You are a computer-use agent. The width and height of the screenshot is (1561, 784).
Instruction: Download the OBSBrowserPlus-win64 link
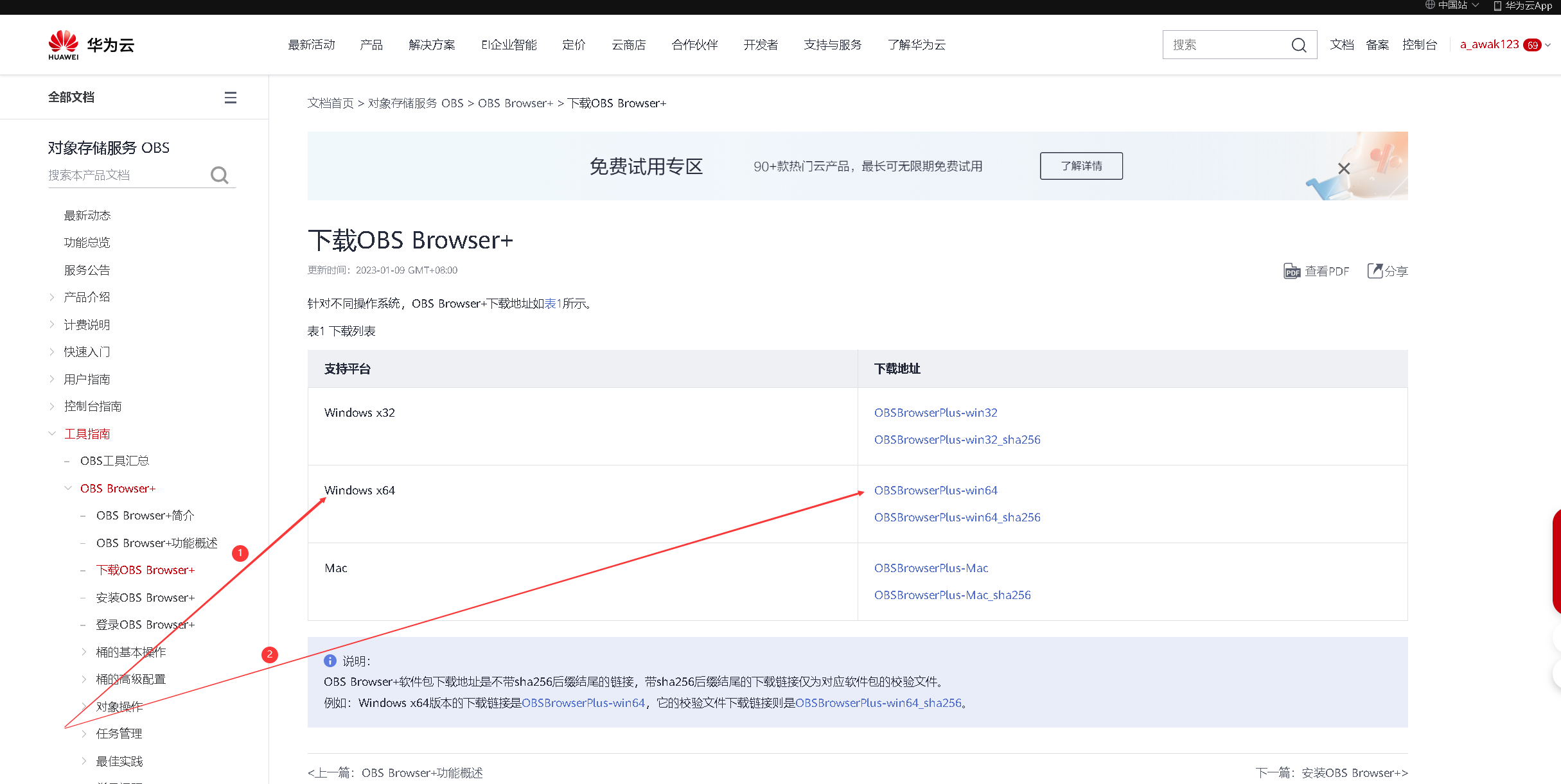[935, 490]
